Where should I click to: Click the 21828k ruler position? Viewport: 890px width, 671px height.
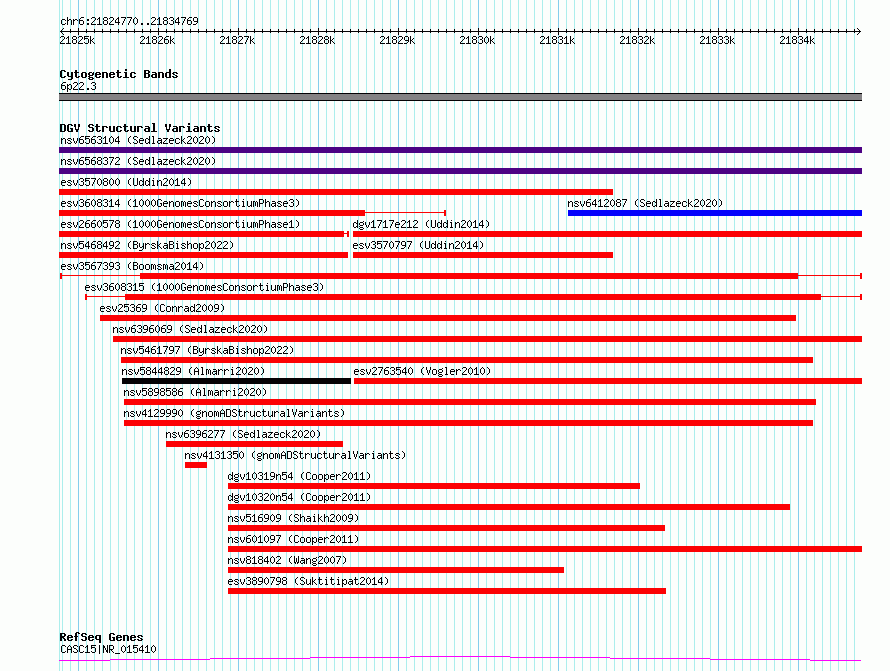317,40
